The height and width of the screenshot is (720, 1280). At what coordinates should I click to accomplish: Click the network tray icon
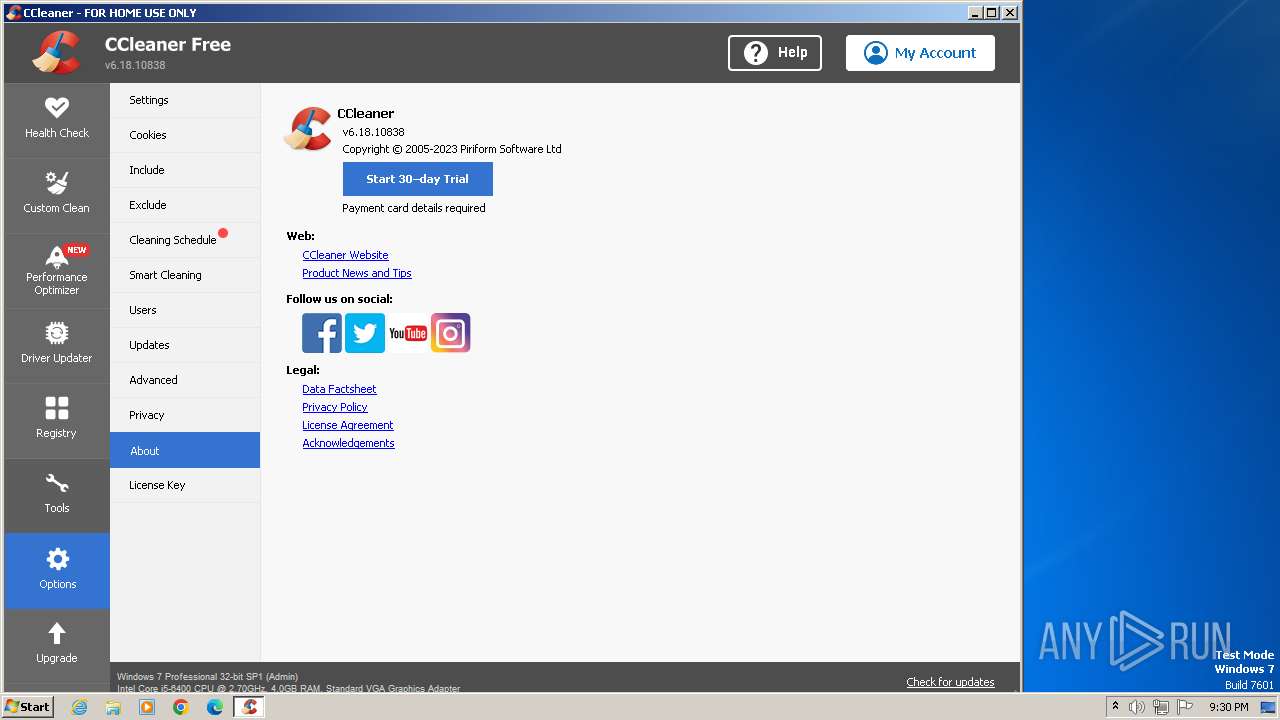(1161, 707)
